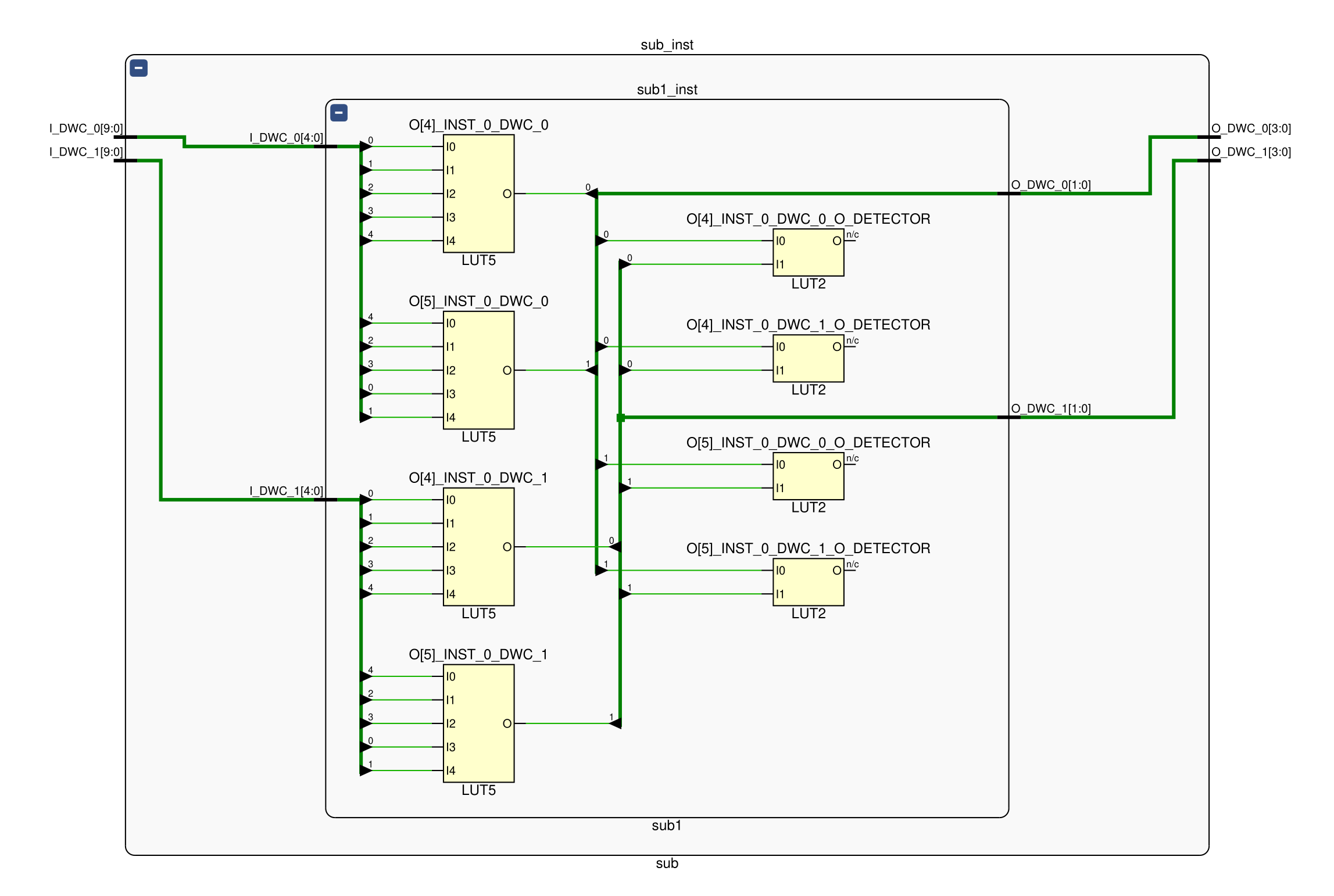Select the O[4]_INST_0_DWC_0_O_DETECTOR LUT2 cell

[808, 252]
